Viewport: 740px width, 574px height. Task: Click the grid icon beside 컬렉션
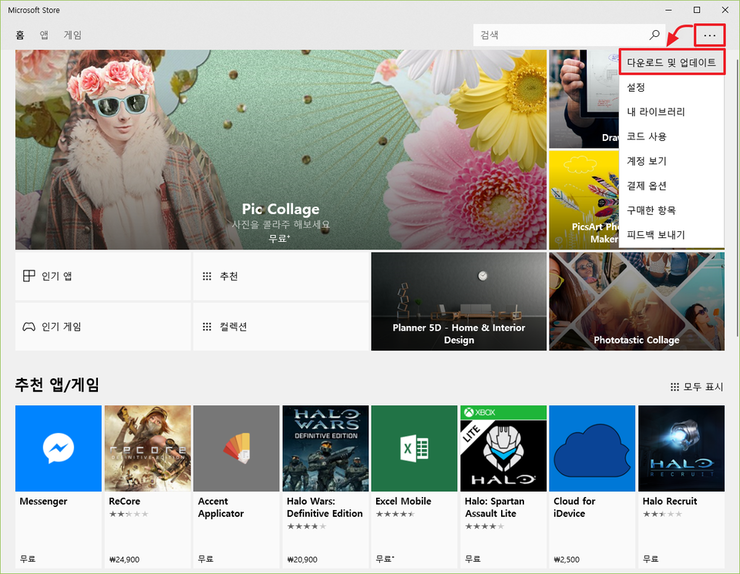(x=207, y=327)
